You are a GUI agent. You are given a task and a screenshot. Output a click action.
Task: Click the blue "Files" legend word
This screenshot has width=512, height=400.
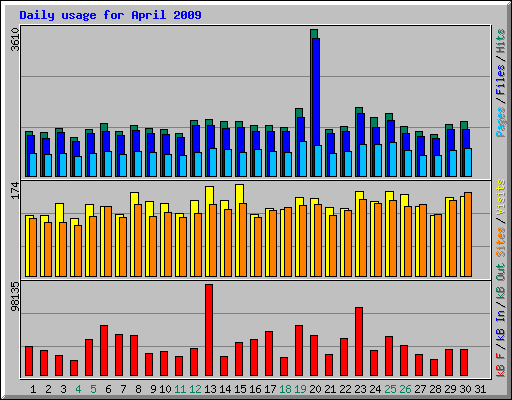coord(500,80)
